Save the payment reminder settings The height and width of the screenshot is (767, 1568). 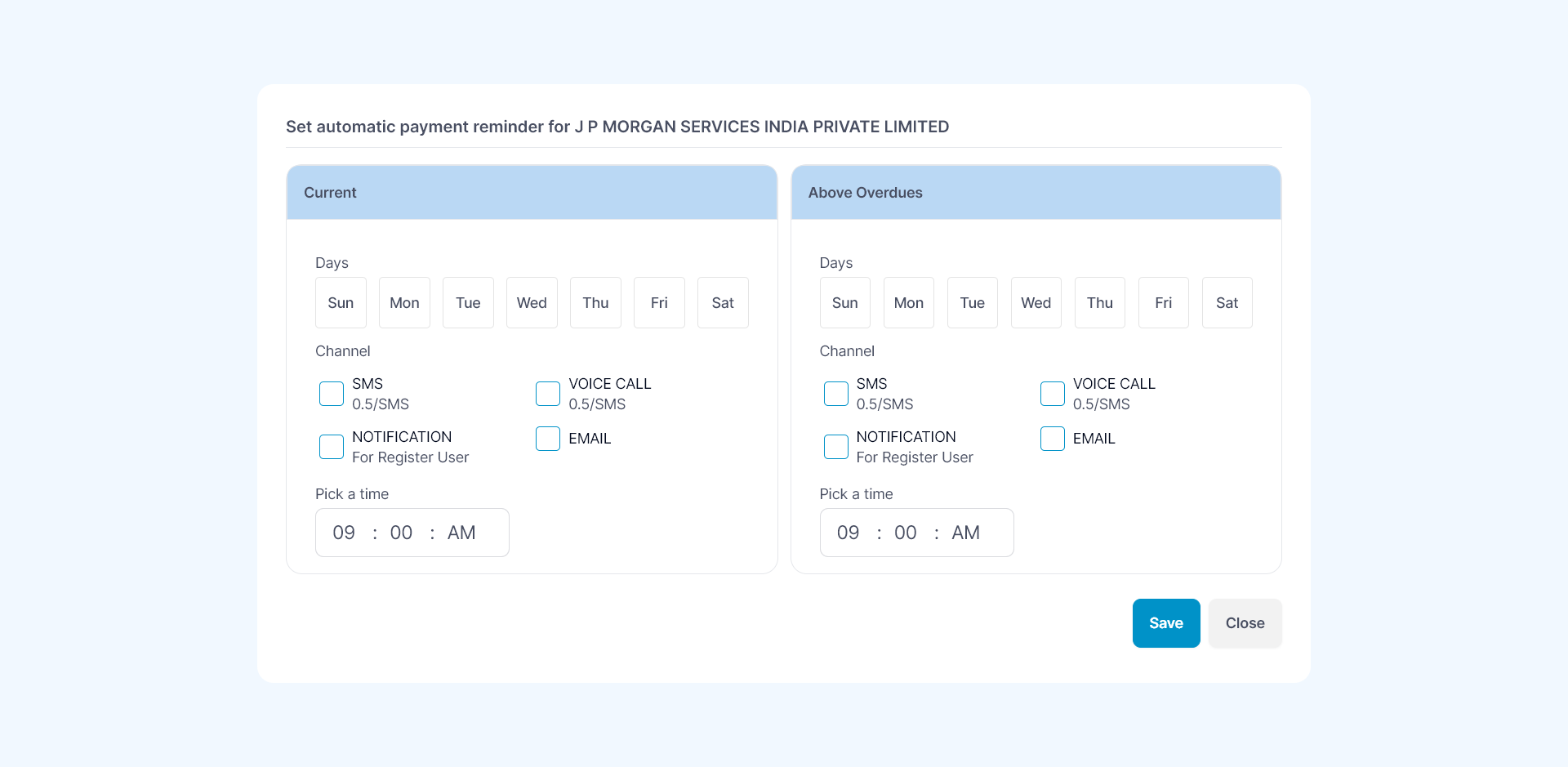pyautogui.click(x=1165, y=623)
